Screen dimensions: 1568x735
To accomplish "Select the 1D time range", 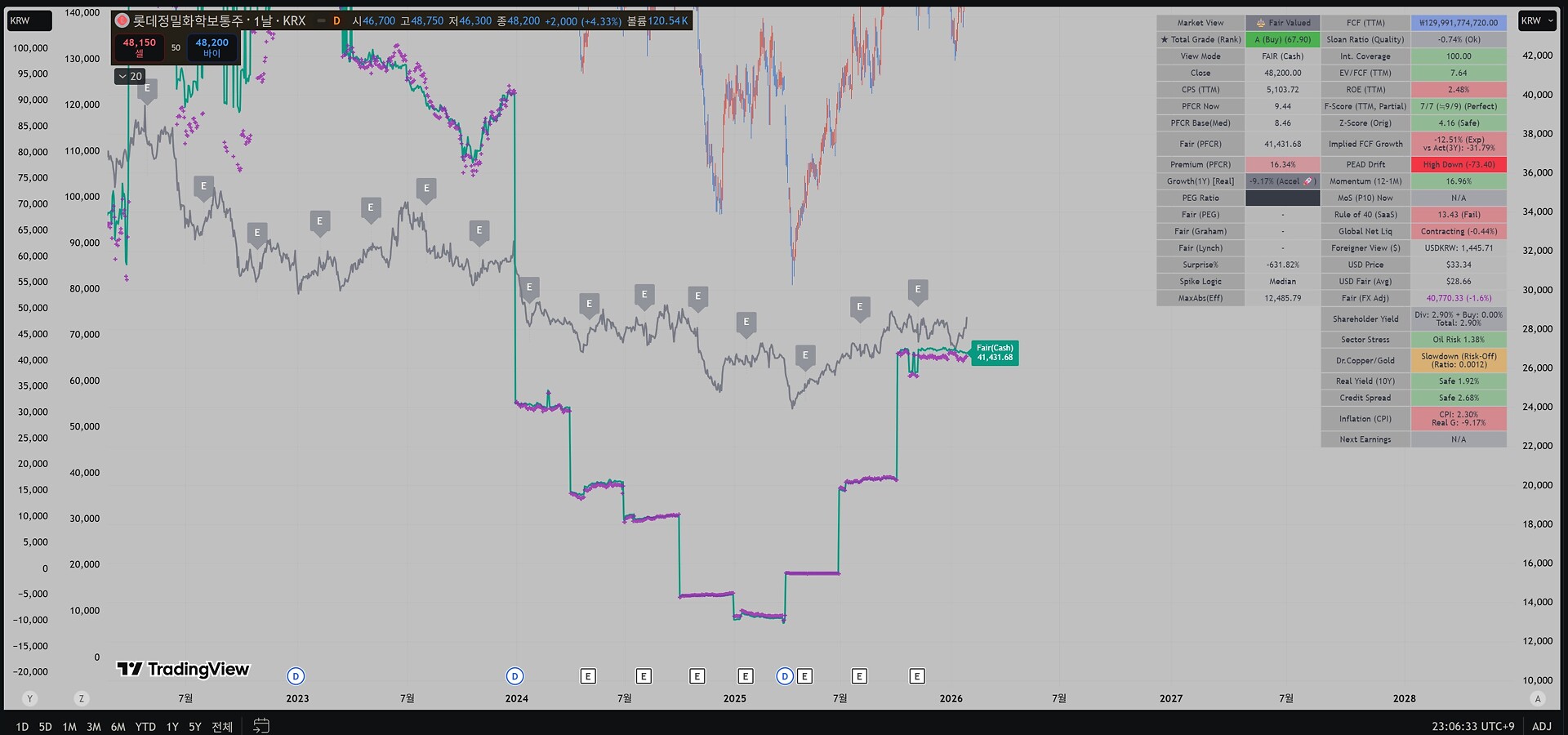I will pyautogui.click(x=22, y=726).
